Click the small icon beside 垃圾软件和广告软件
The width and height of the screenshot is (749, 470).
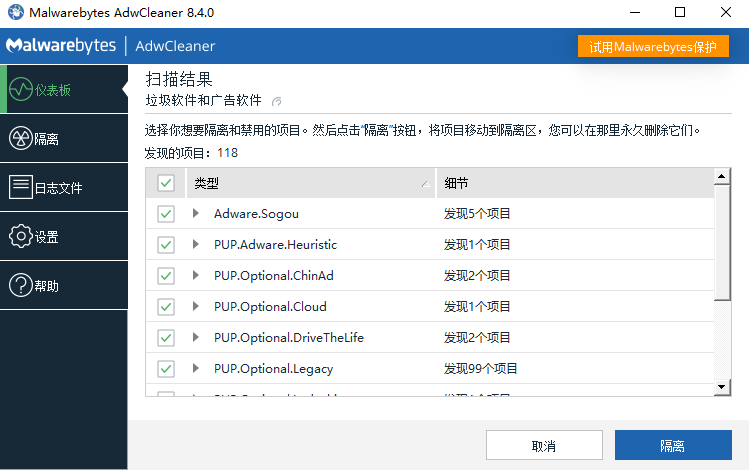pyautogui.click(x=277, y=101)
